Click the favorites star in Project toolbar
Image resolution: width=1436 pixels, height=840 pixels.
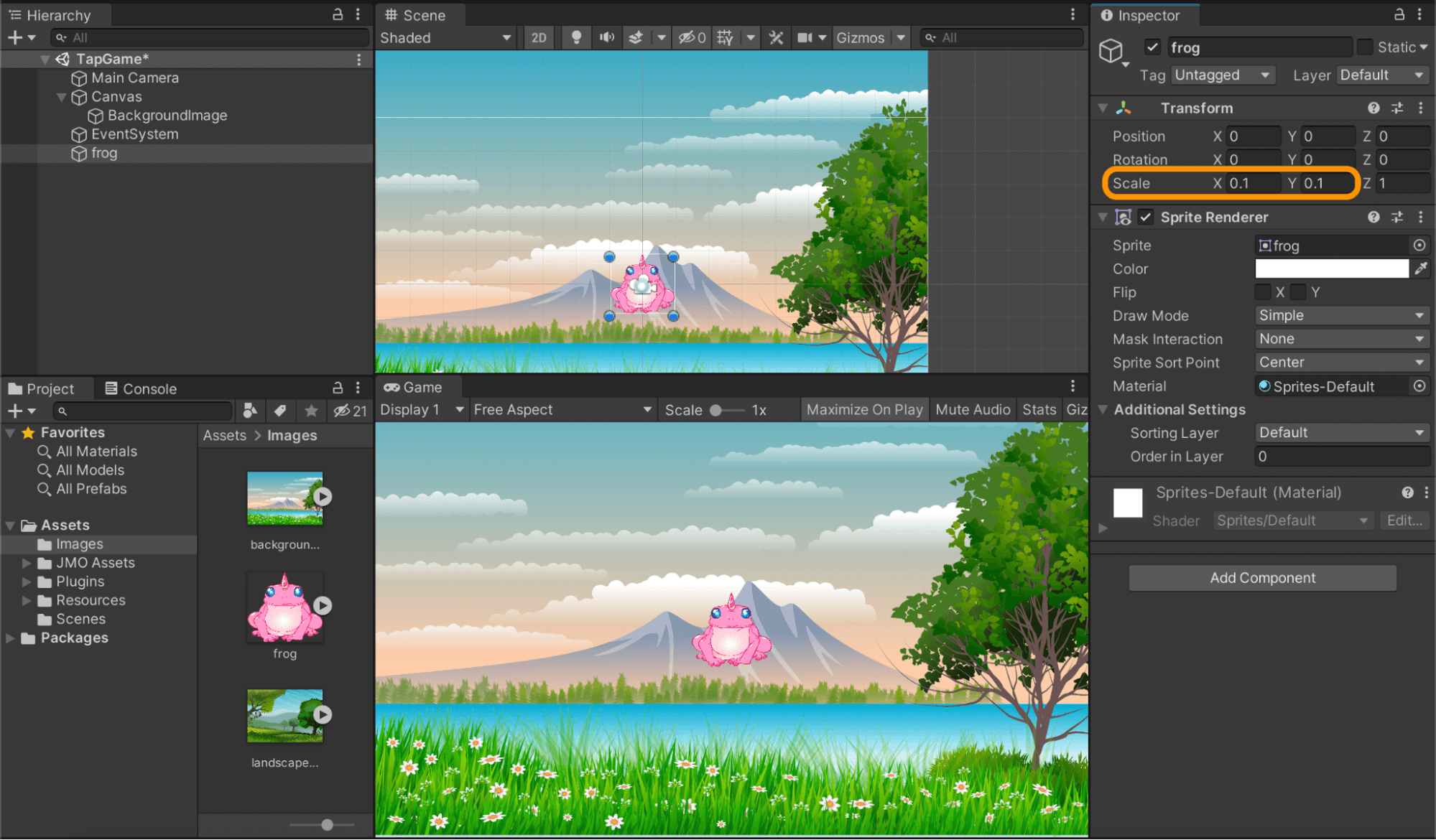pos(310,411)
